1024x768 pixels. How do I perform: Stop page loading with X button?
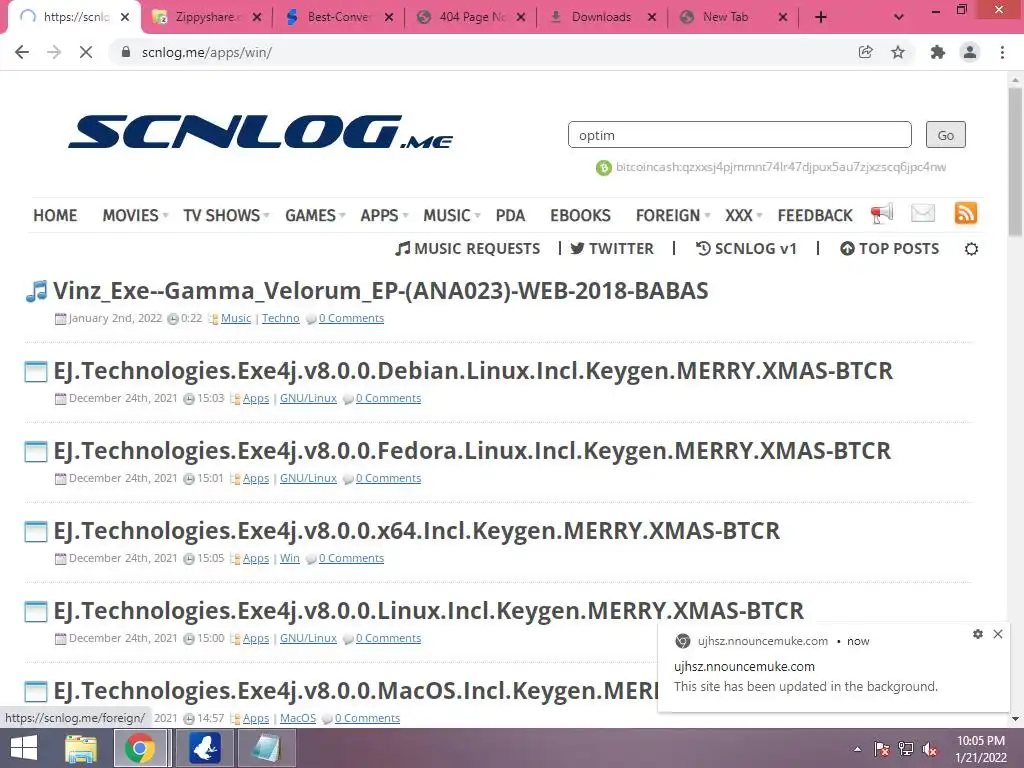[x=86, y=52]
